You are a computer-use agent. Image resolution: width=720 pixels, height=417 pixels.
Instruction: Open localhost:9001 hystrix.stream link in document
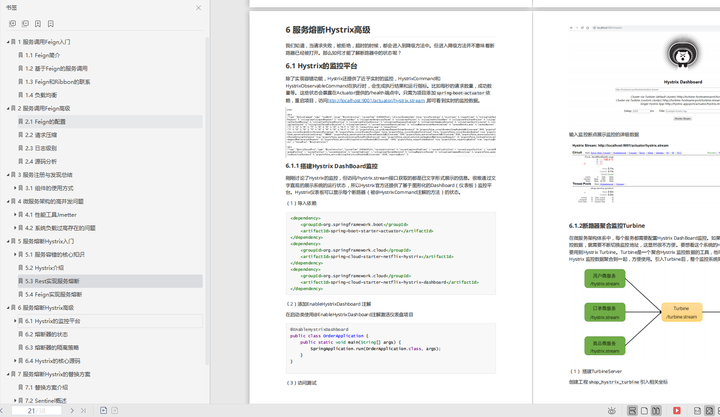(x=376, y=101)
